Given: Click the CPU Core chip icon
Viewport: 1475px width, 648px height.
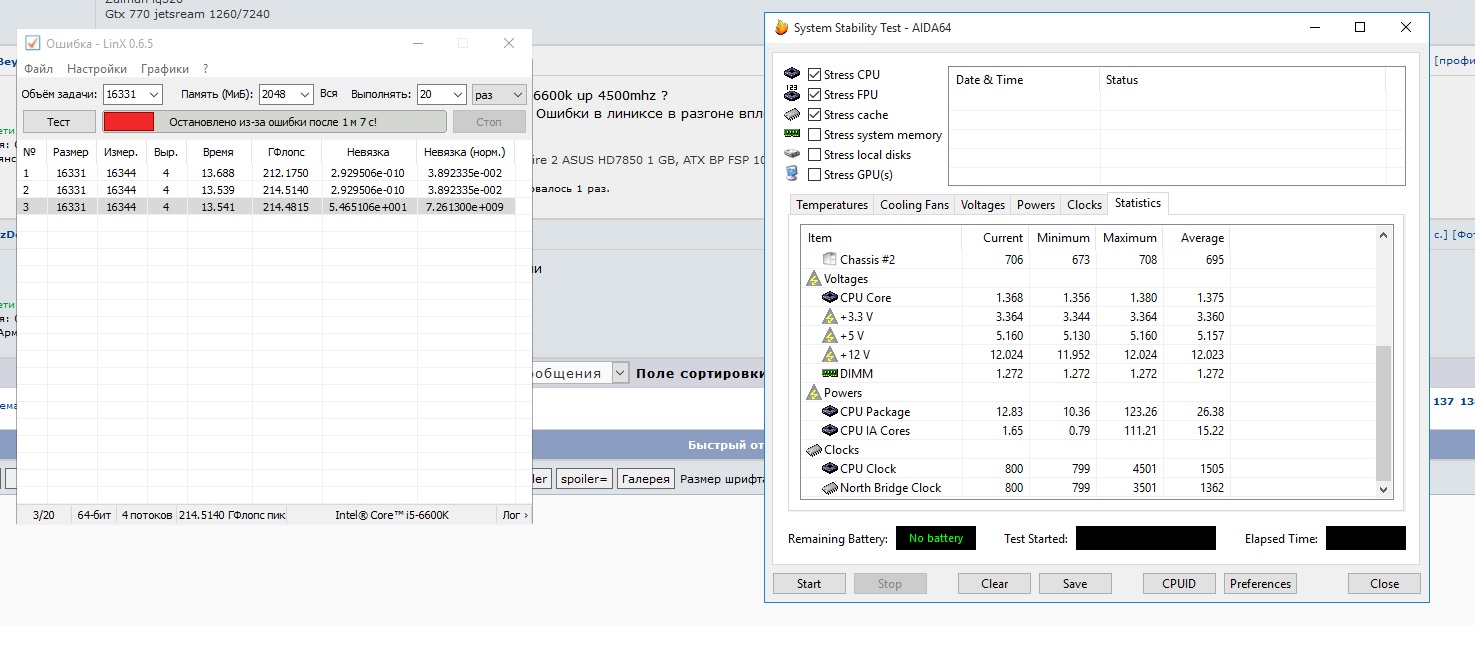Looking at the screenshot, I should (830, 298).
